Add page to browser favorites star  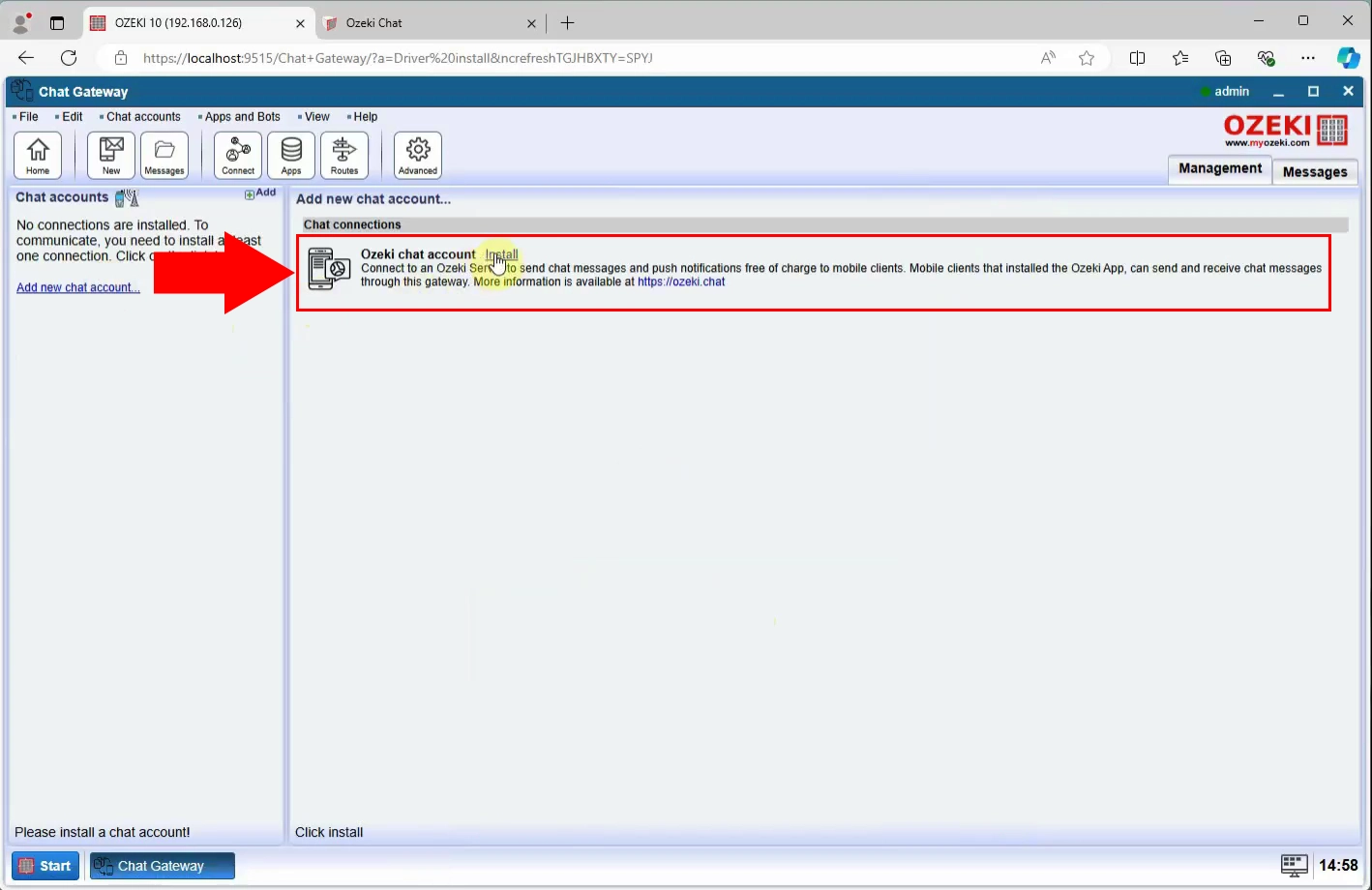tap(1087, 58)
